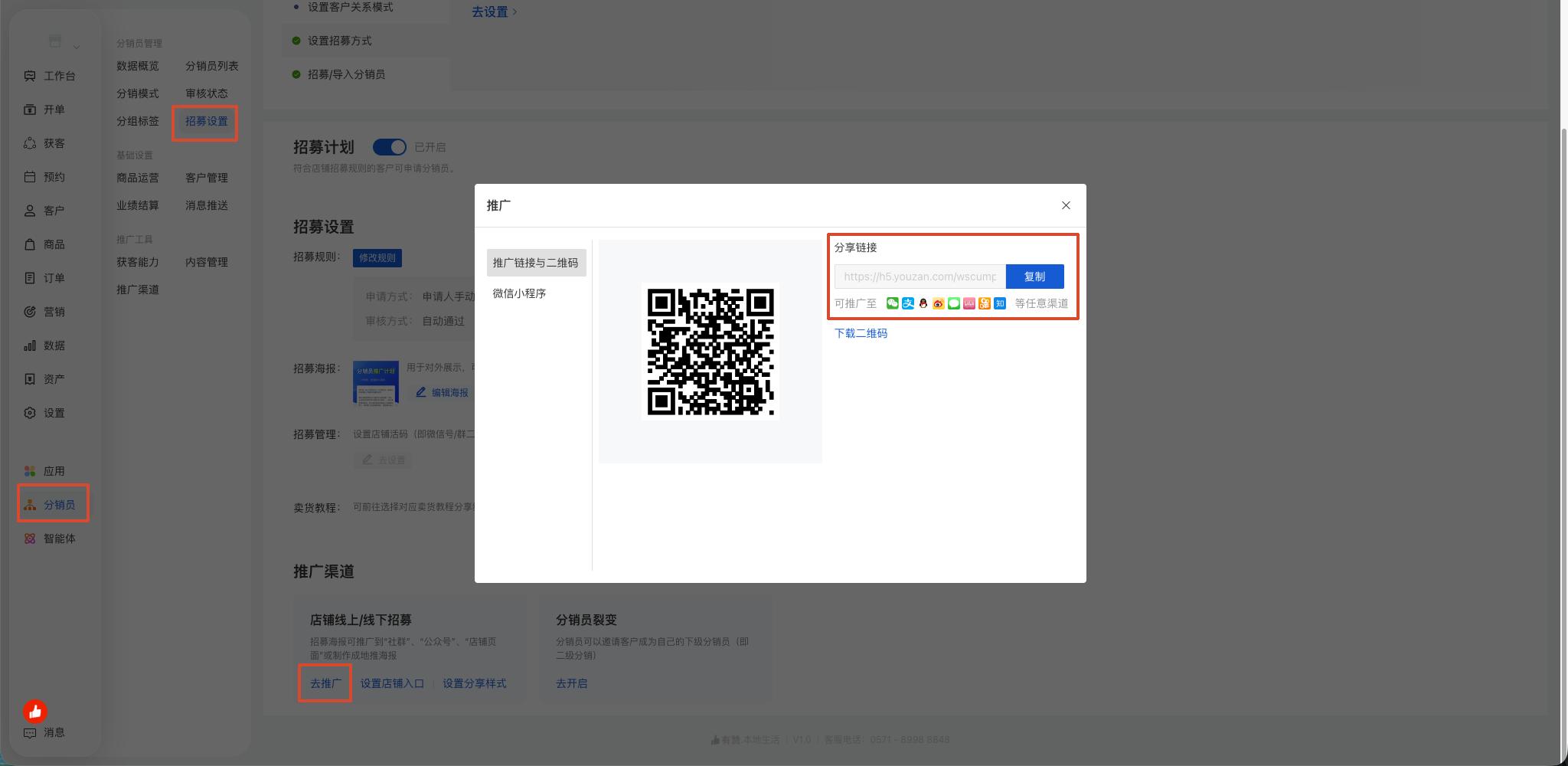The image size is (1568, 766).
Task: Open the 智能体 agent icon in sidebar
Action: coord(30,538)
